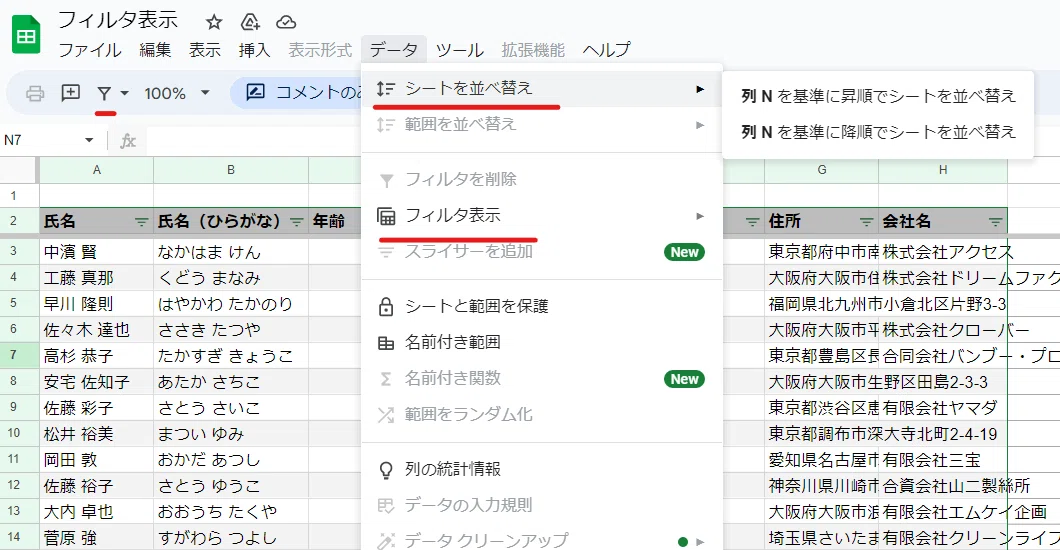1060x550 pixels.
Task: Select 列の統計情報 menu item
Action: tap(541, 469)
